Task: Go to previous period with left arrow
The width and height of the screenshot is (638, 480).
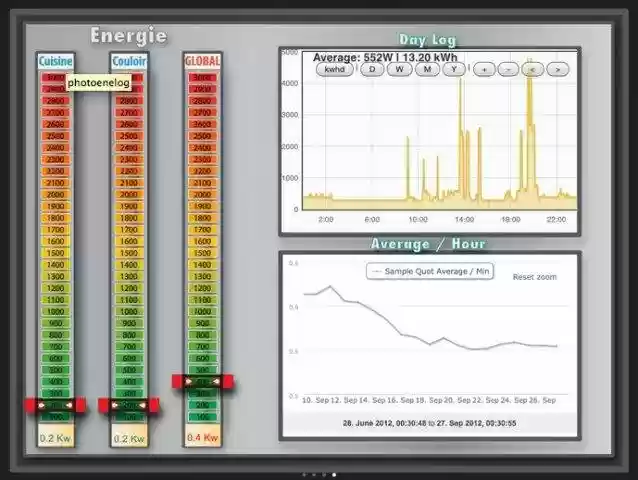Action: (533, 70)
